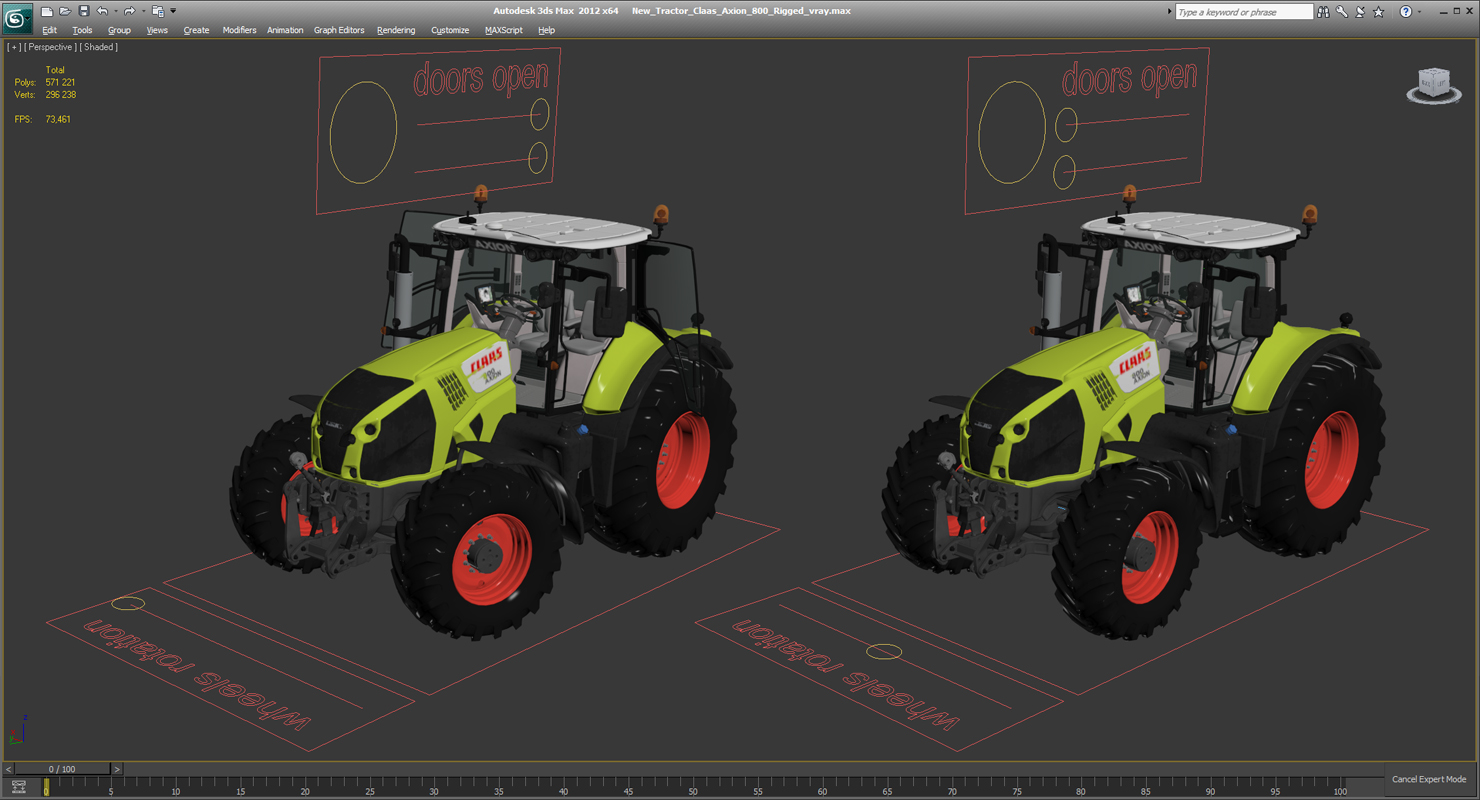Click the Redo arrow icon
This screenshot has height=800, width=1480.
click(129, 11)
